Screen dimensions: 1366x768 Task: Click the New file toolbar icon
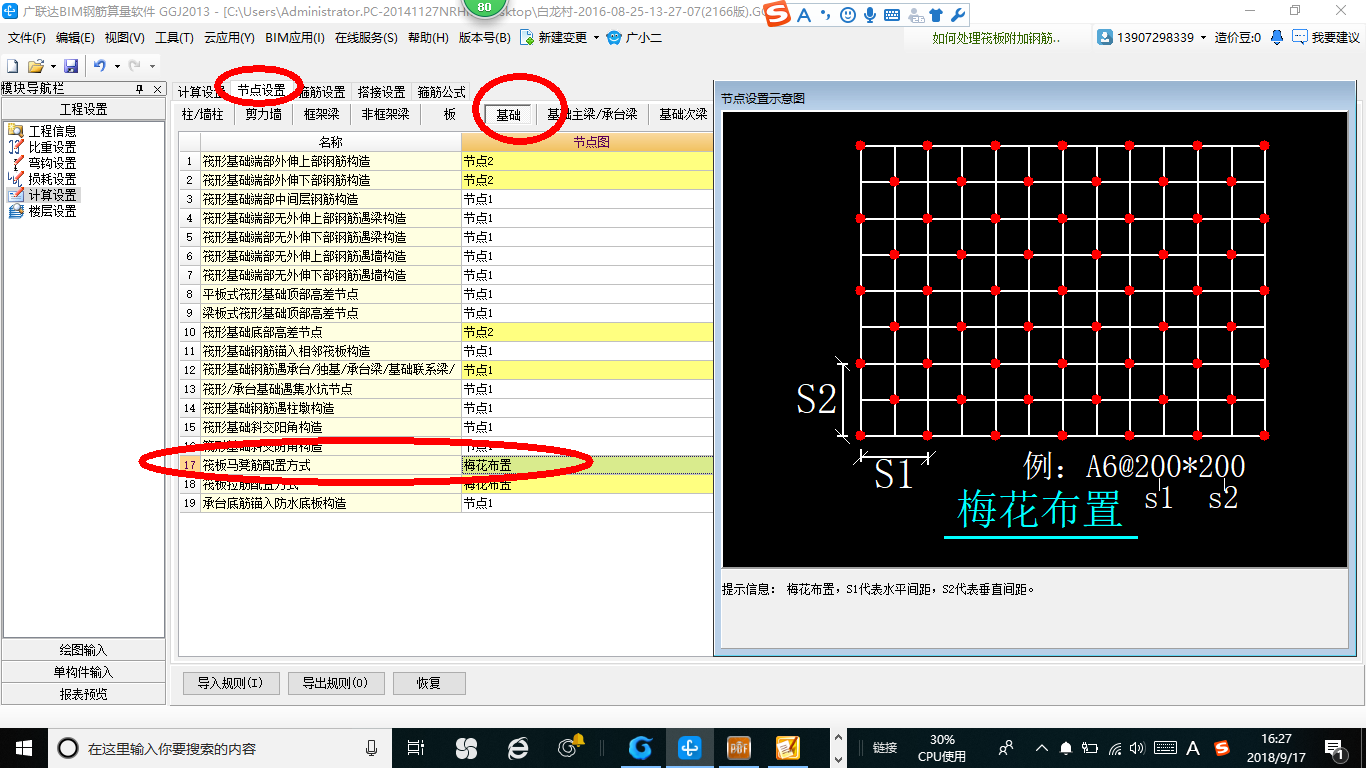13,65
